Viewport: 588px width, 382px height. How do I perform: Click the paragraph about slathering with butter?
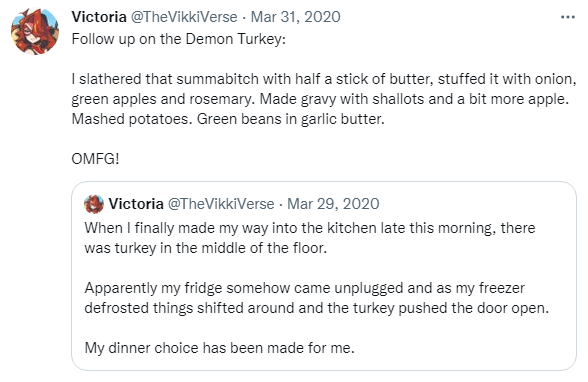tap(324, 99)
